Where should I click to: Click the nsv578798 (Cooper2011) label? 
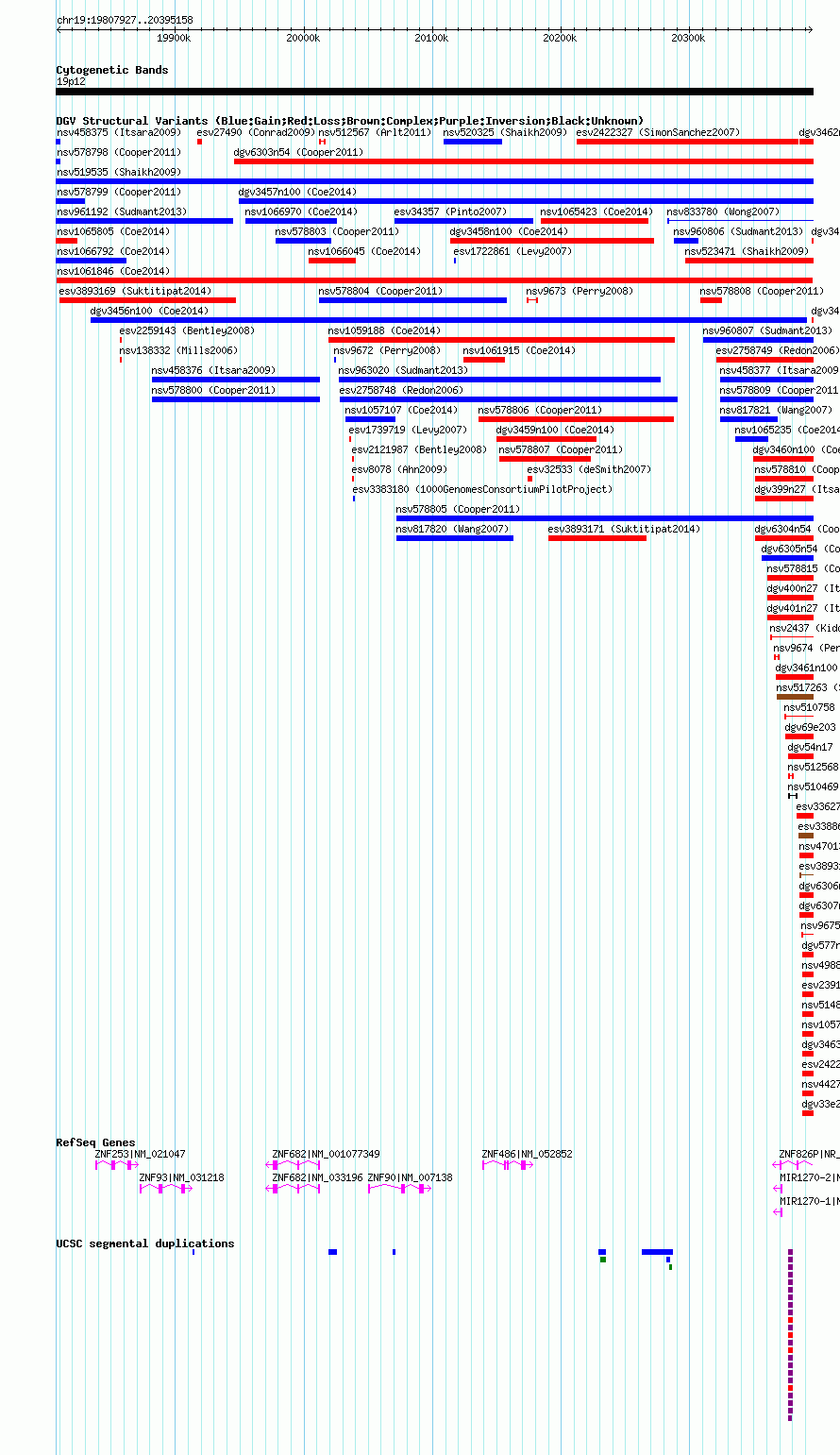(x=119, y=152)
